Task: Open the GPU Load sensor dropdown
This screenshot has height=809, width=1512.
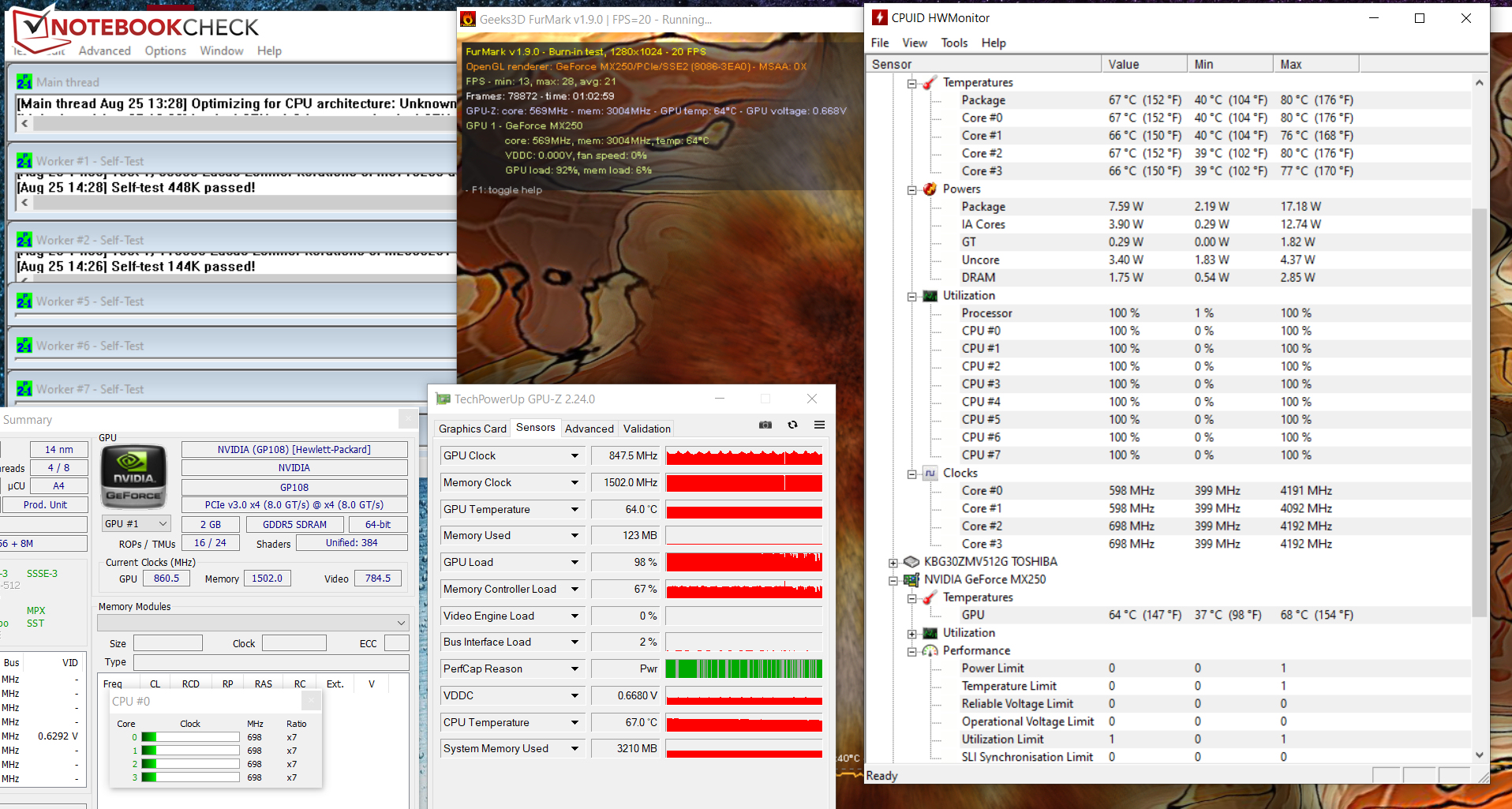Action: (x=574, y=563)
